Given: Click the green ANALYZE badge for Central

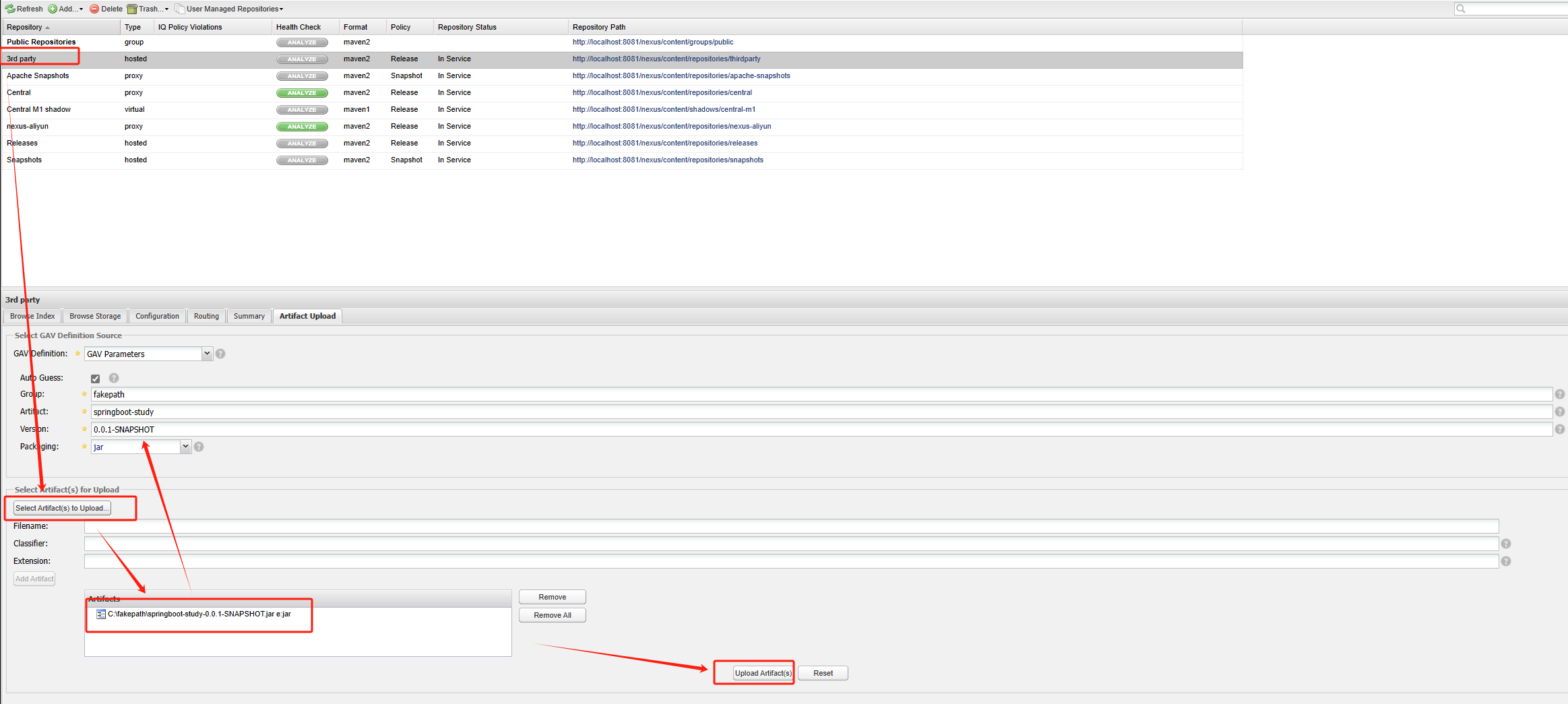Looking at the screenshot, I should coord(301,93).
